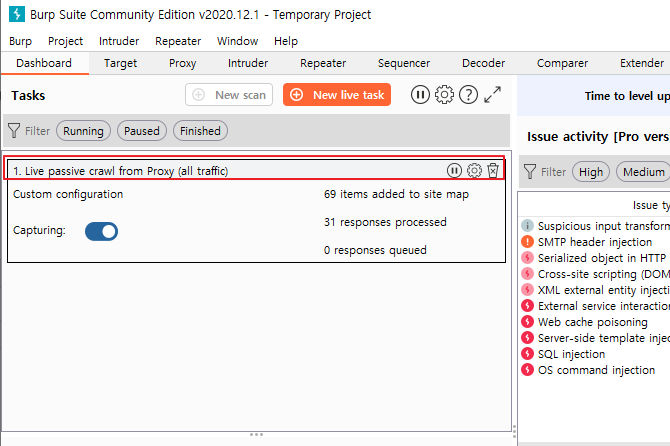Switch to the Proxy tab
670x446 pixels.
[182, 63]
